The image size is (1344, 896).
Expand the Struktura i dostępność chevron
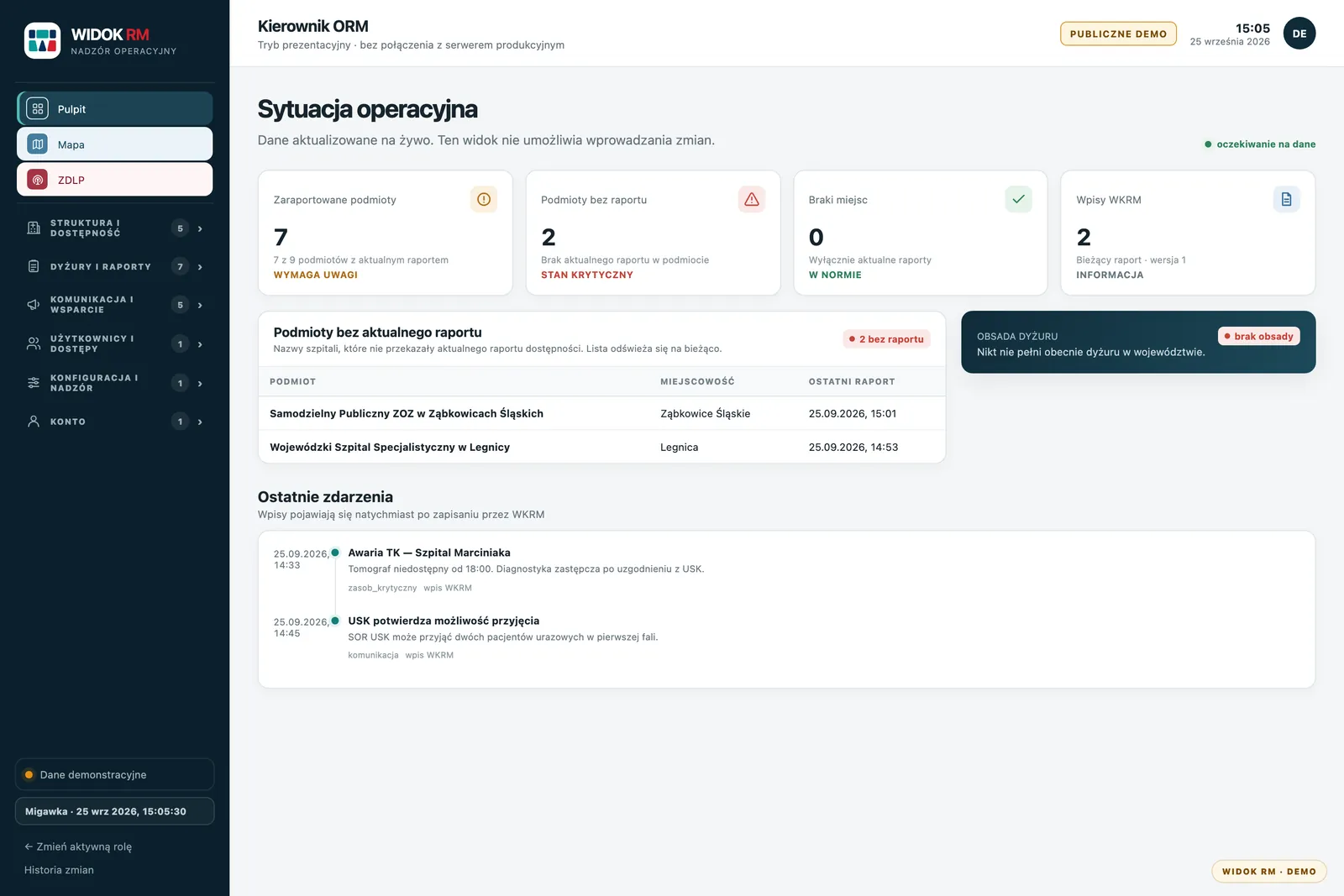point(200,228)
